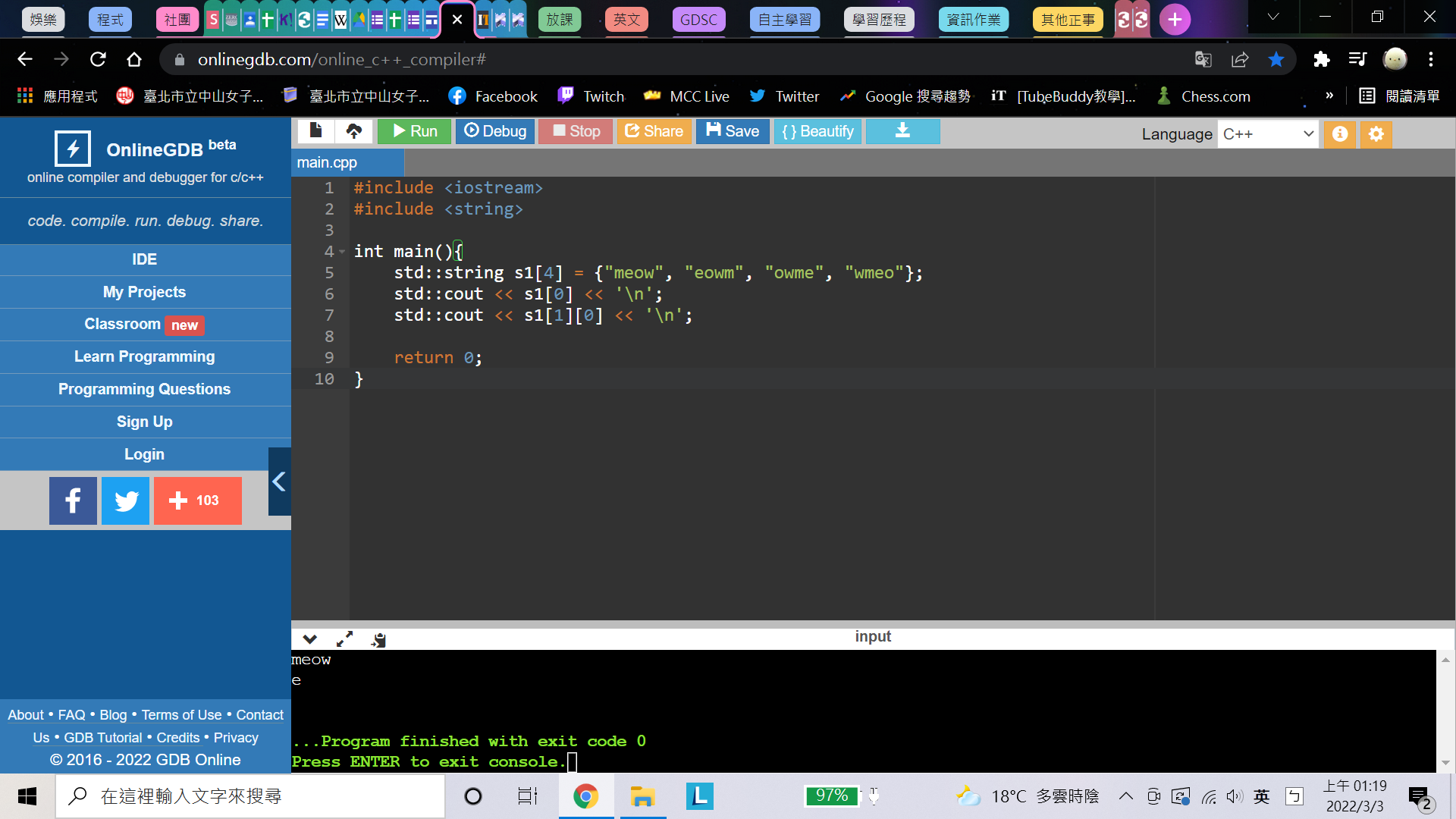Open My Projects in sidebar menu

click(x=144, y=292)
